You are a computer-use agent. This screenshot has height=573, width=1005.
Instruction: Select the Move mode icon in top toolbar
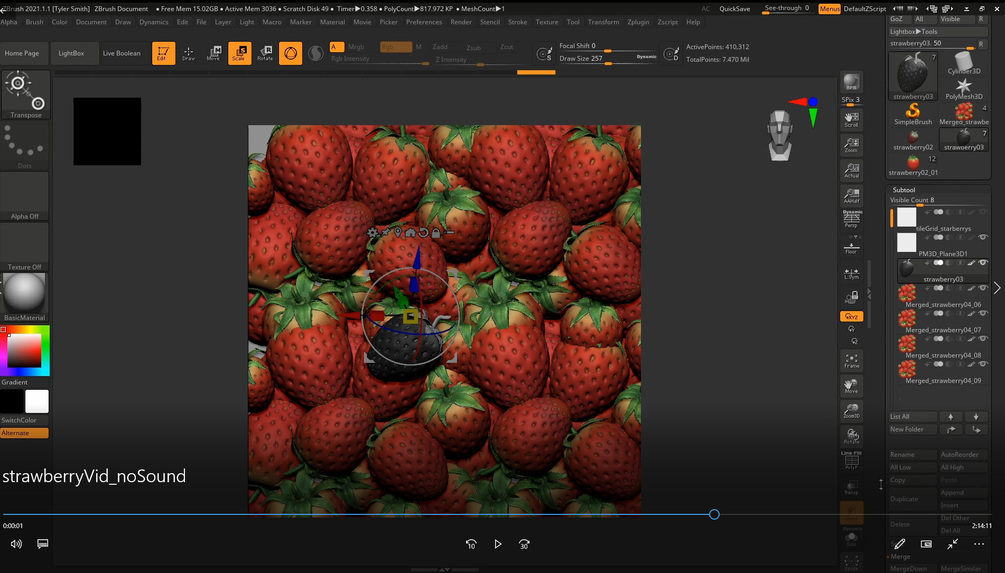coord(214,53)
